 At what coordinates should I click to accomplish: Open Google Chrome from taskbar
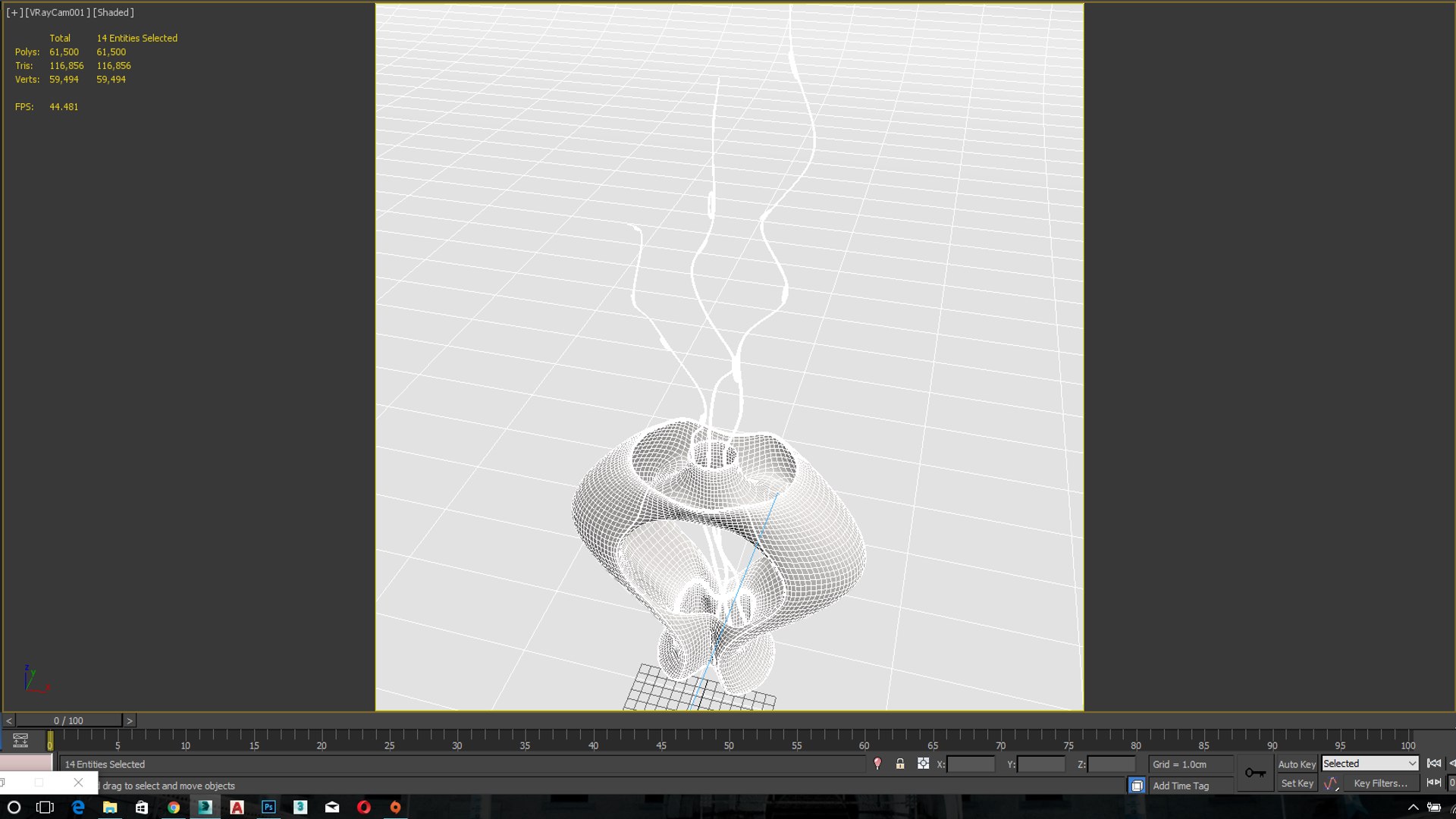174,807
